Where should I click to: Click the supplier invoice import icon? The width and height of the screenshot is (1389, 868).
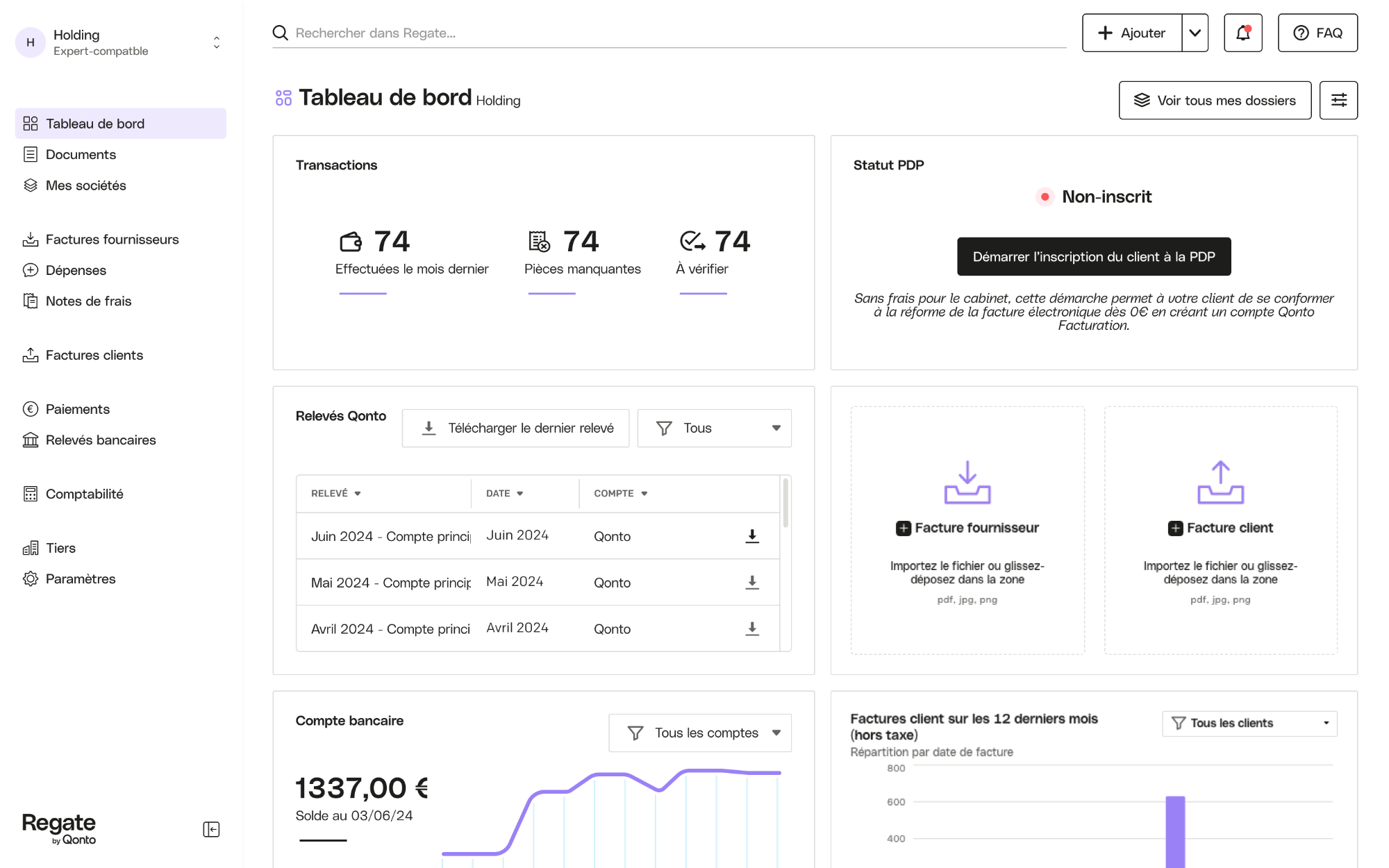(967, 482)
